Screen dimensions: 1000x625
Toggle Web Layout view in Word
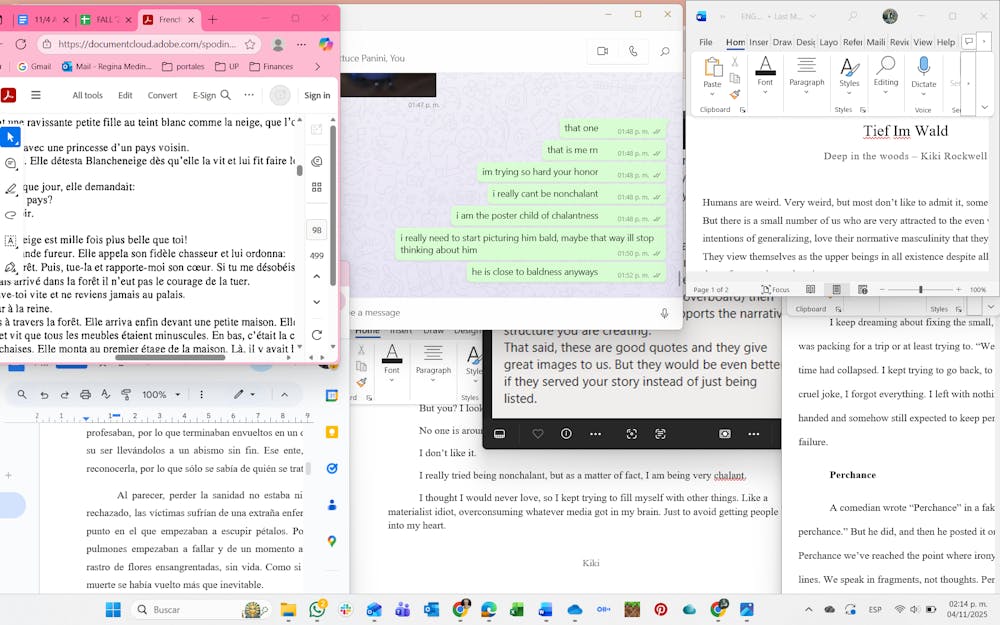pos(863,289)
